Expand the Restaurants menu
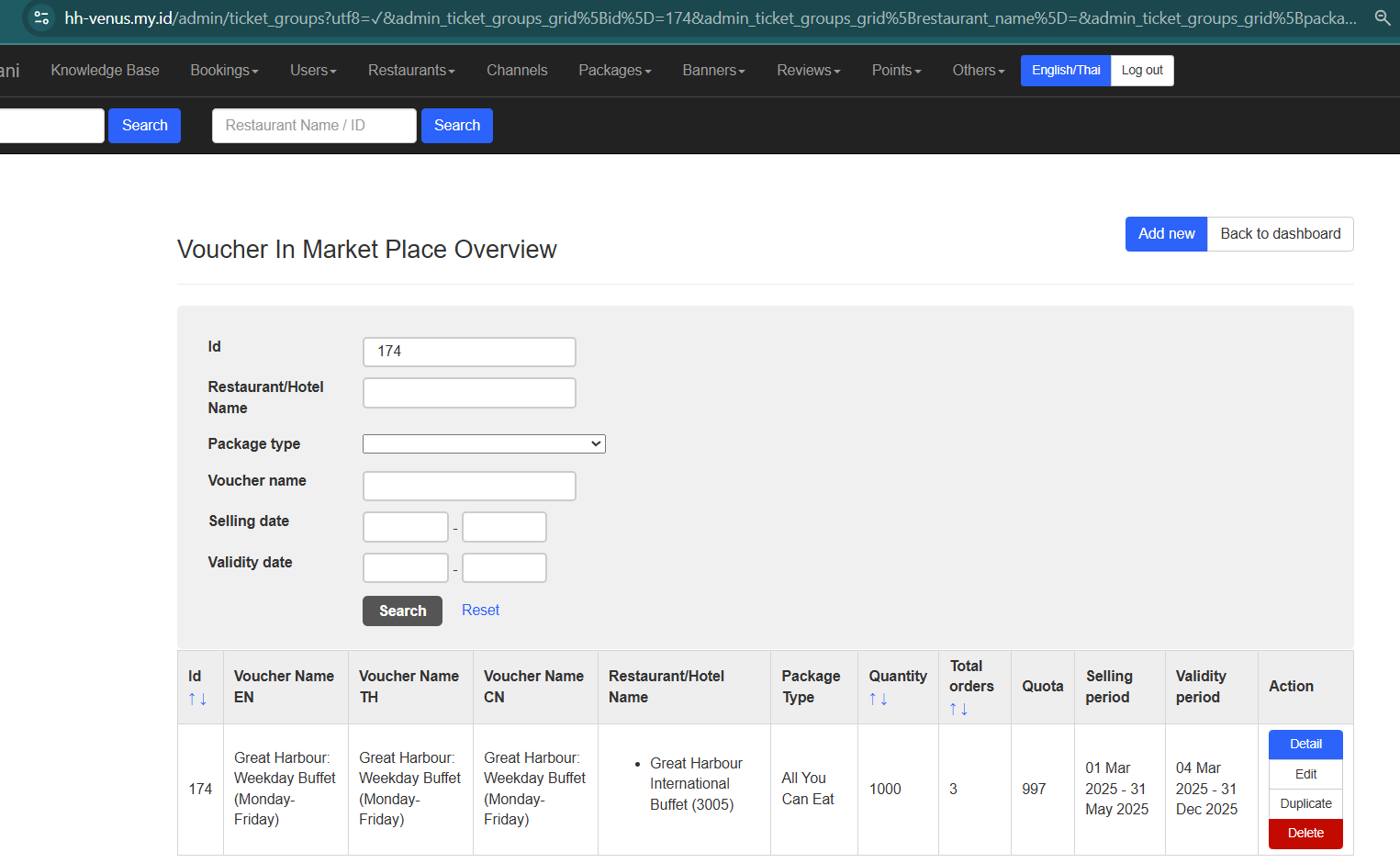 [x=410, y=71]
